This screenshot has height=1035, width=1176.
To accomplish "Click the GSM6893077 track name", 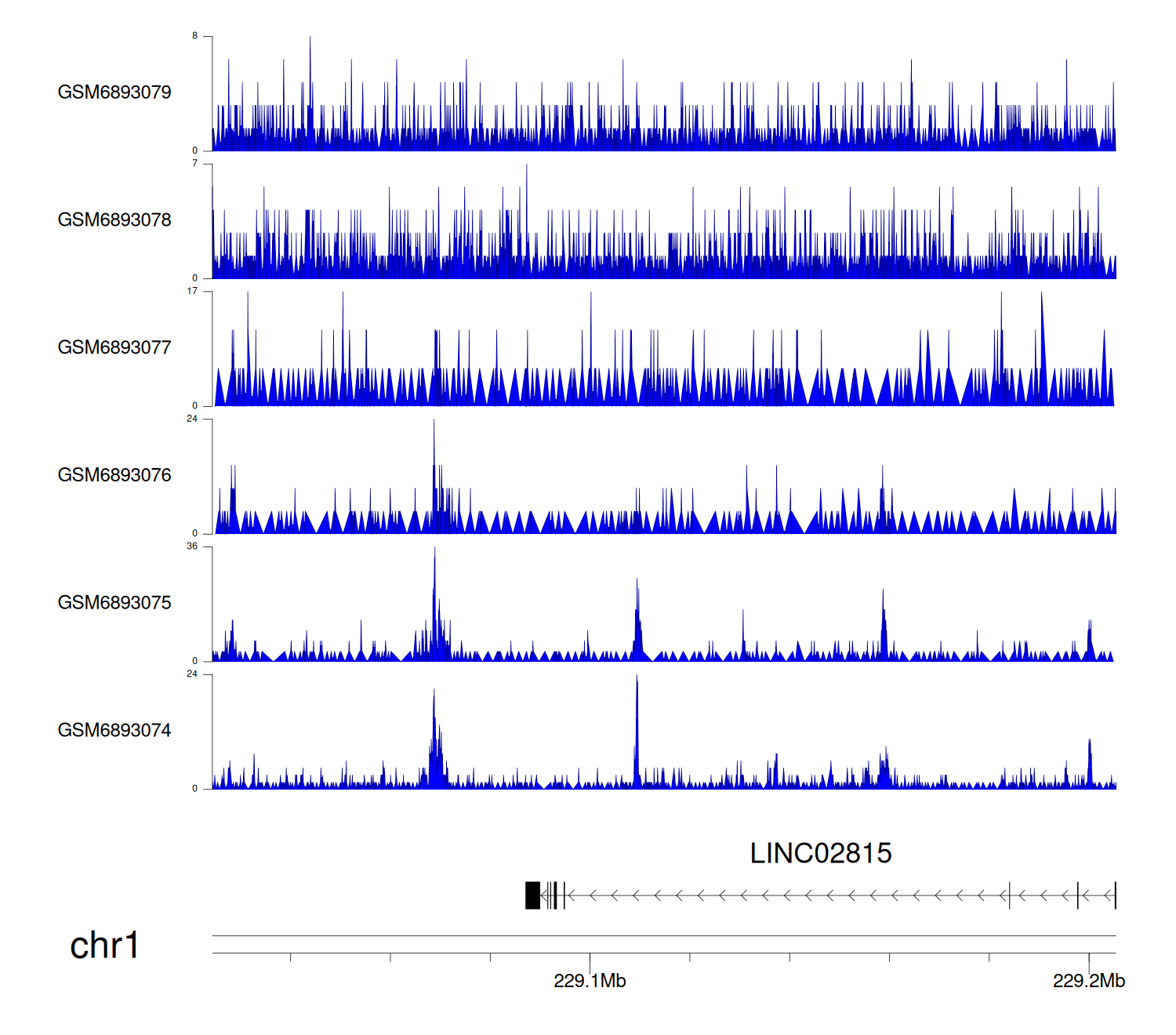I will pyautogui.click(x=114, y=347).
